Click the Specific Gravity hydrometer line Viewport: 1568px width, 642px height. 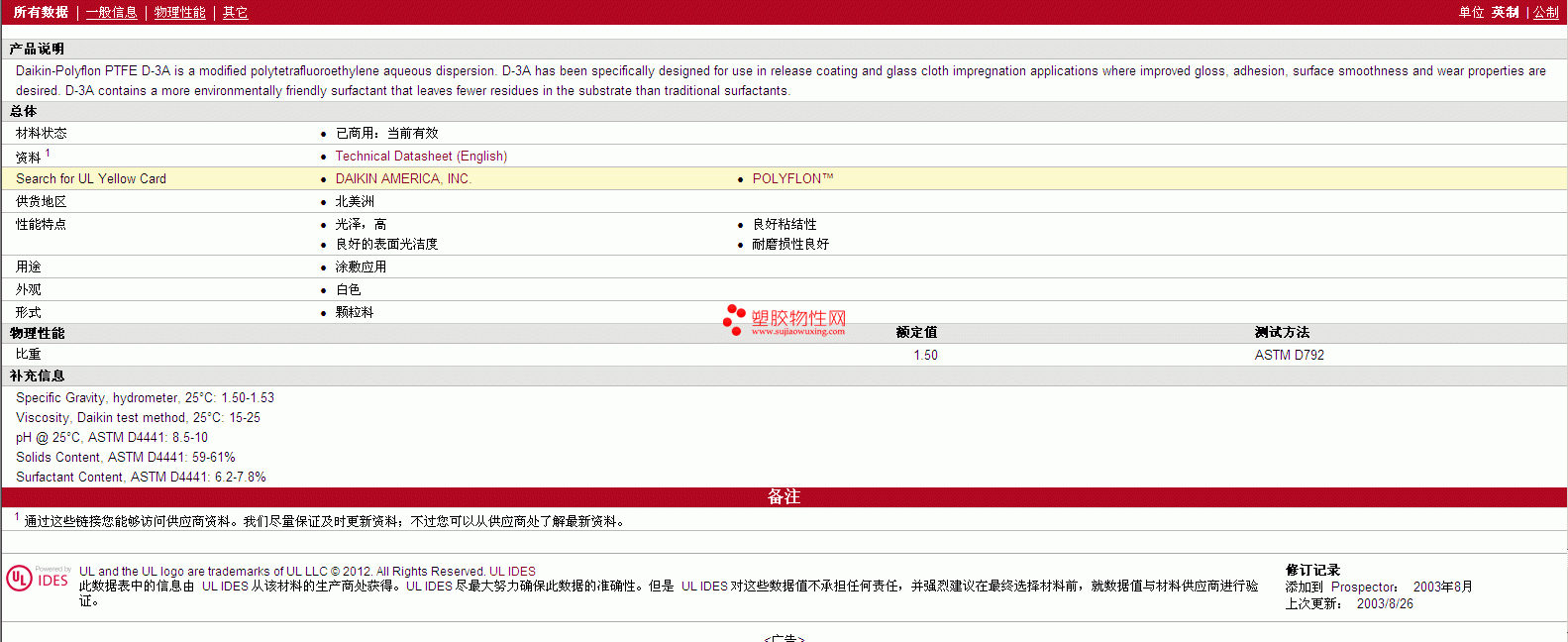145,398
